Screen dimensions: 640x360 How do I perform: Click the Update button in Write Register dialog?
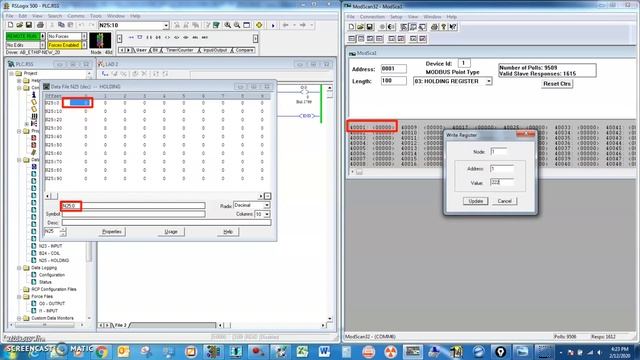tap(476, 201)
